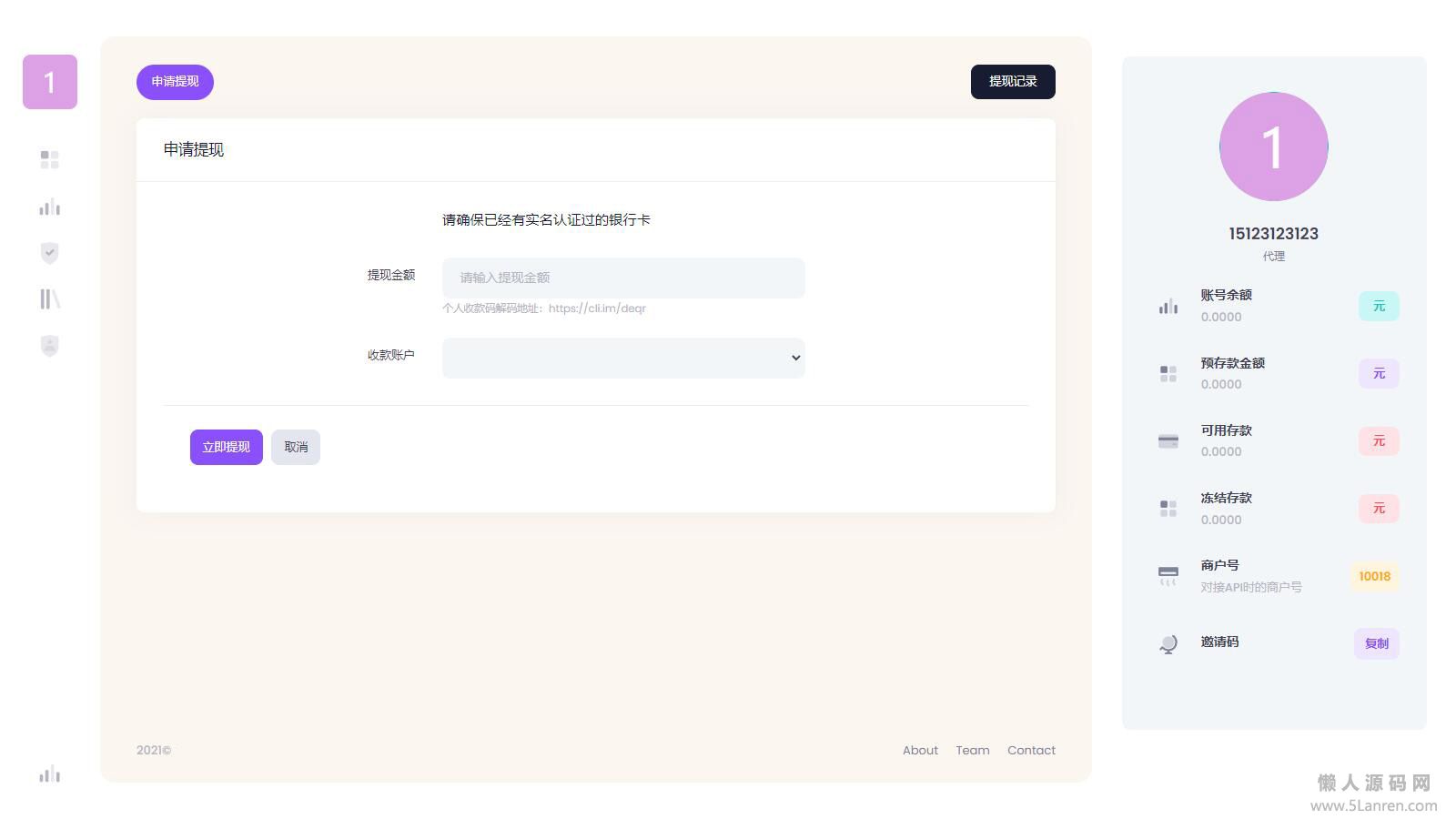Click the 个人收款码解码地址 hint text
Viewport: 1456px width, 819px height.
544,308
